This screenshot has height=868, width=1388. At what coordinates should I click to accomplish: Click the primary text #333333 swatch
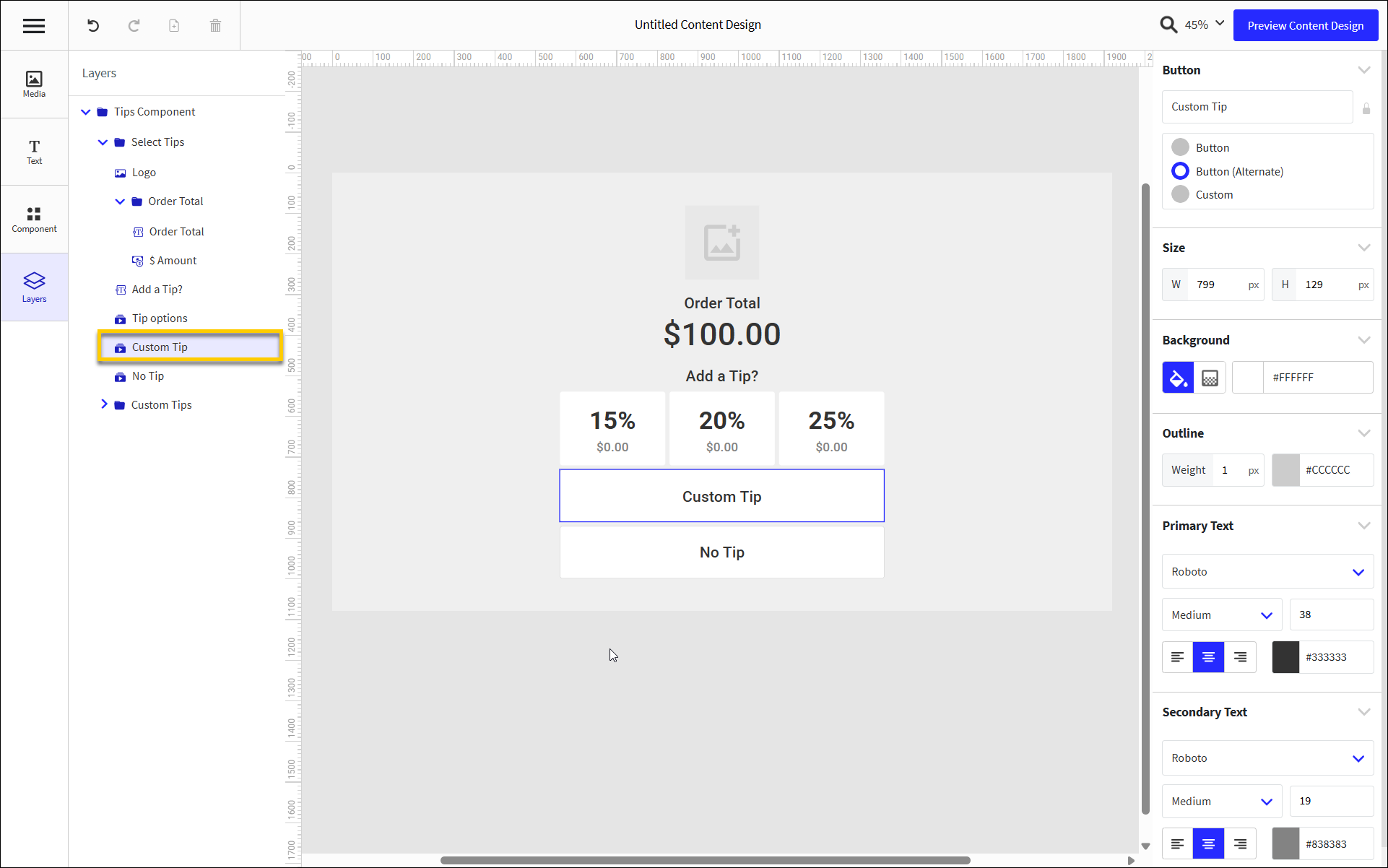click(x=1285, y=657)
